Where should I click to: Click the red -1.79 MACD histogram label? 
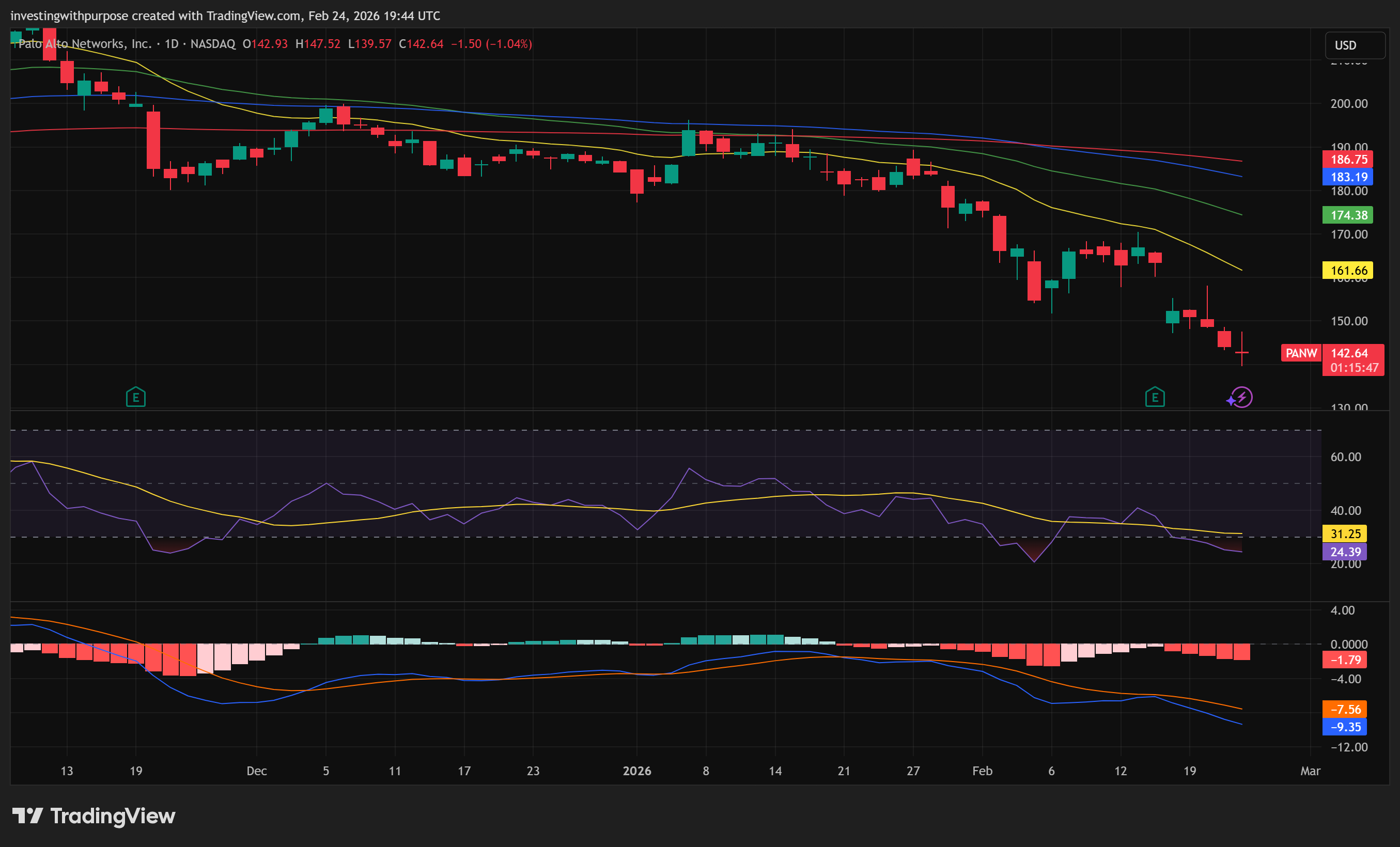[1344, 660]
